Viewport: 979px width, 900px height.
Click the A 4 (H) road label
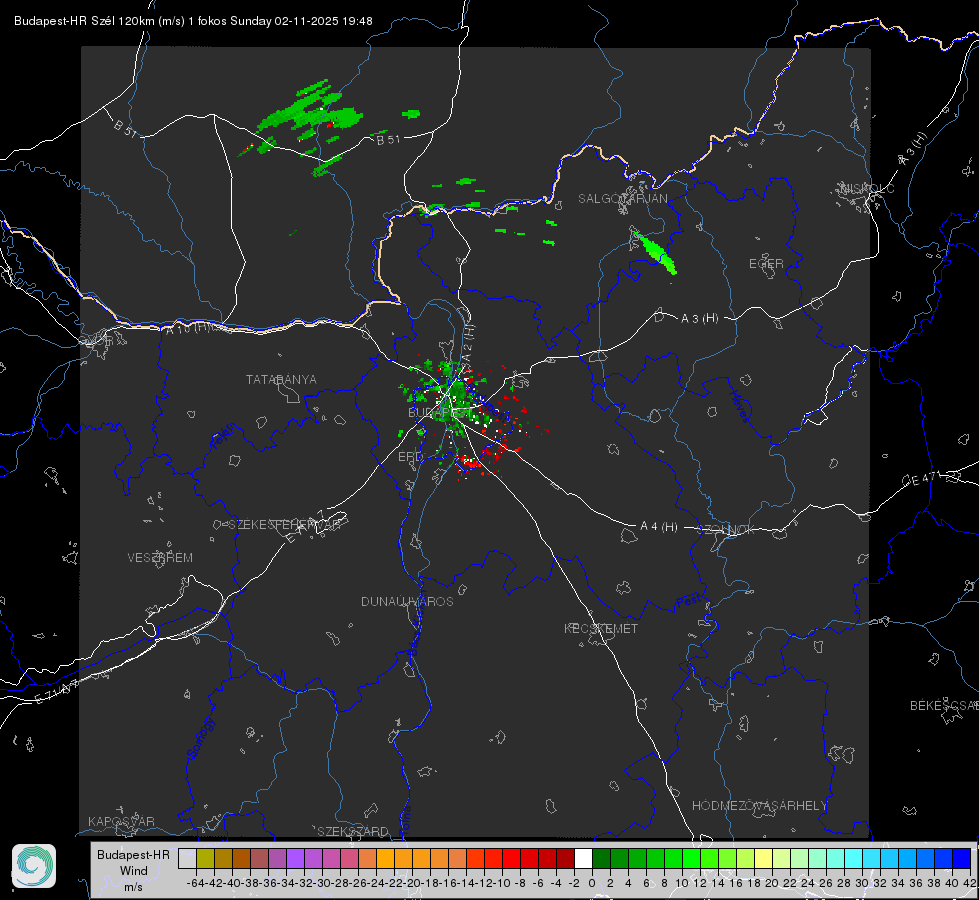tap(659, 527)
